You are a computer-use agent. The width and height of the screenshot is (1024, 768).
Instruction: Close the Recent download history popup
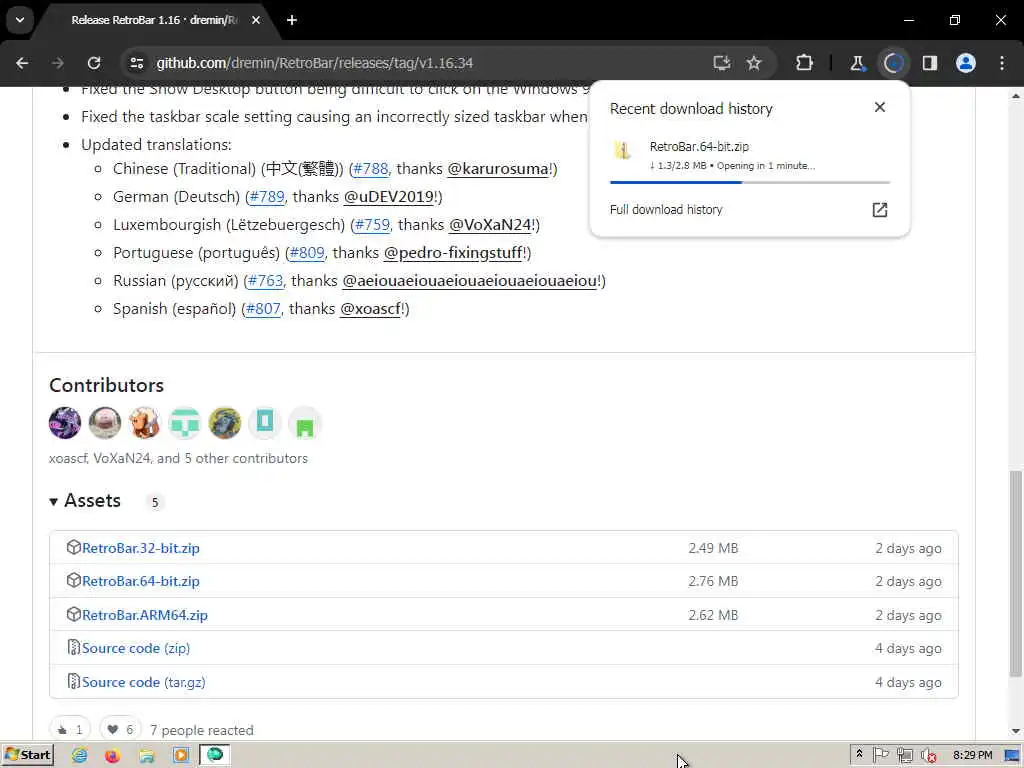click(x=880, y=107)
